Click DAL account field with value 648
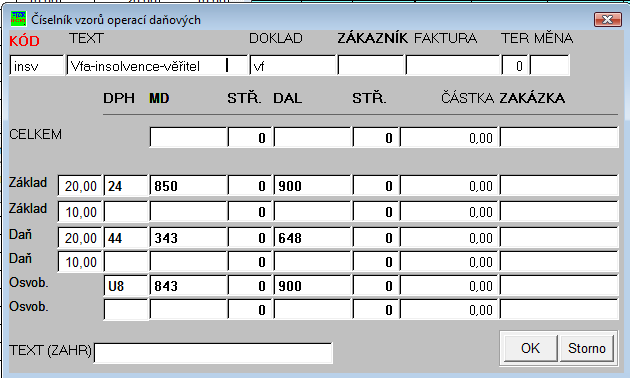The image size is (630, 378). tap(313, 238)
